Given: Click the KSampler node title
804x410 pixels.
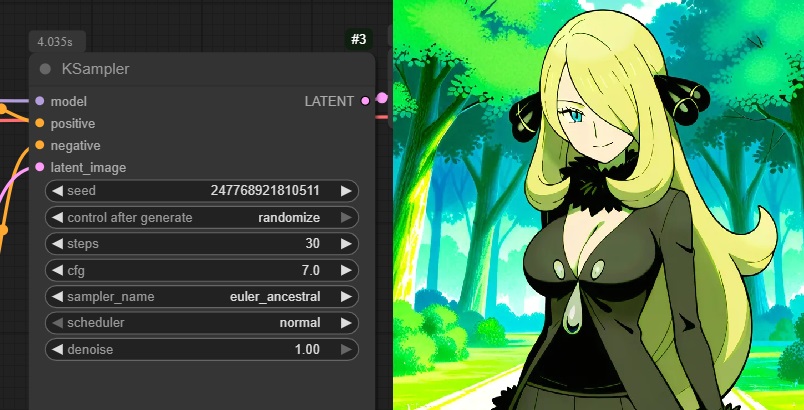Looking at the screenshot, I should click(95, 69).
